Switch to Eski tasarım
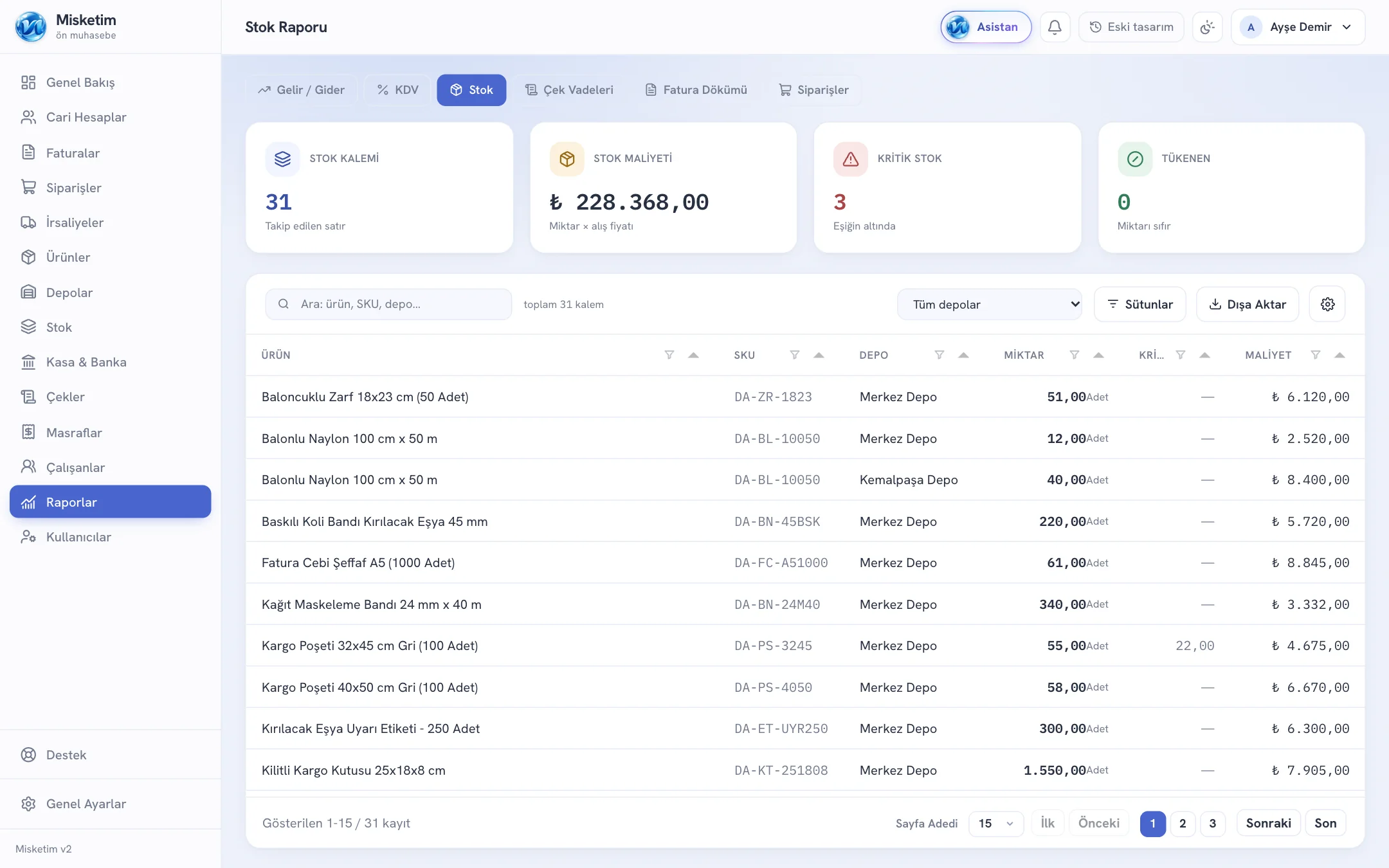This screenshot has height=868, width=1389. [x=1131, y=27]
